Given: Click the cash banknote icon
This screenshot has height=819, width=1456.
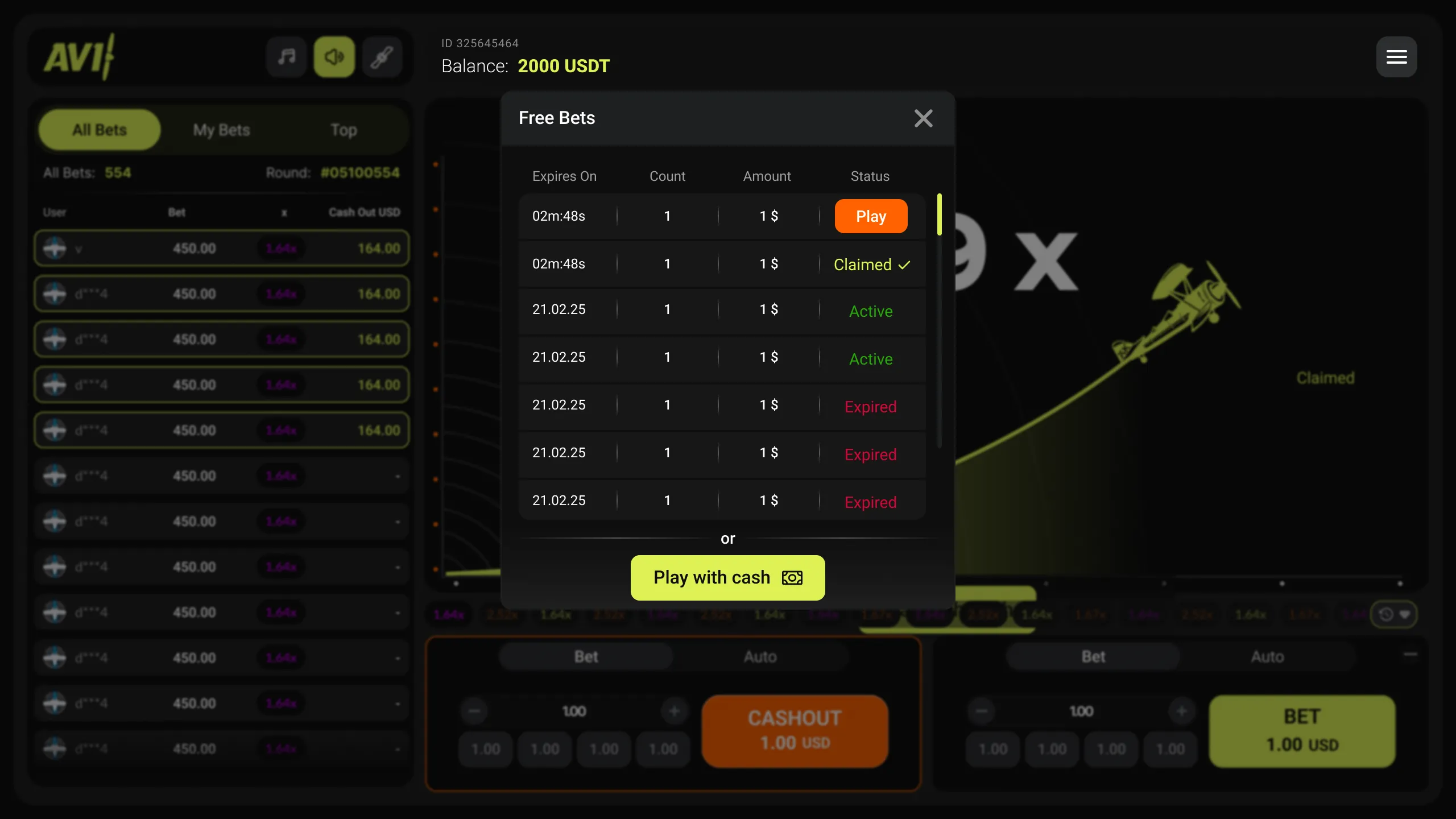Looking at the screenshot, I should 792,578.
